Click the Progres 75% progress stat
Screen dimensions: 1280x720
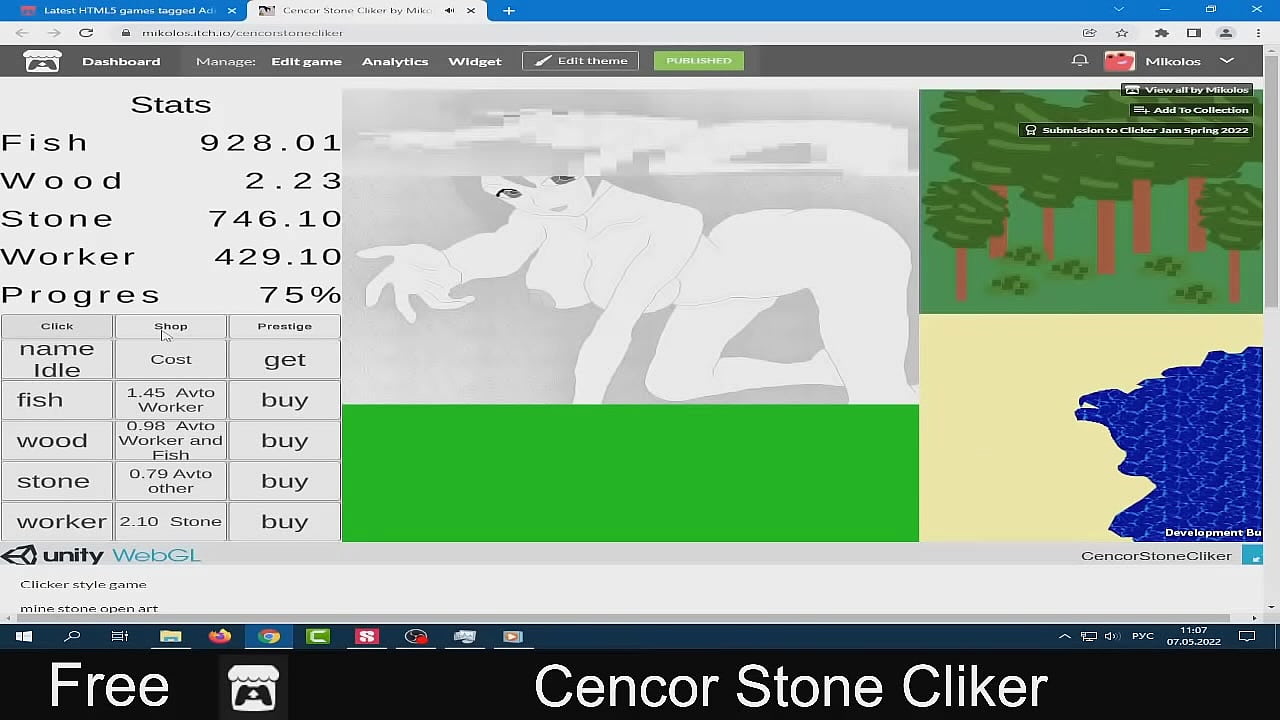point(170,293)
